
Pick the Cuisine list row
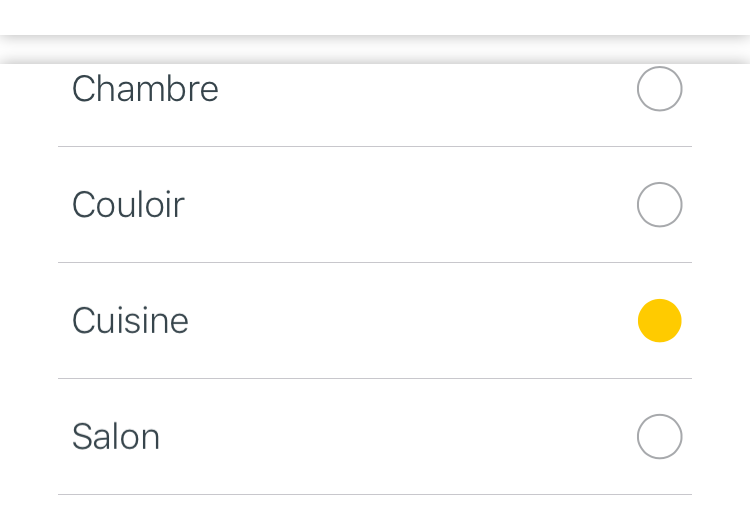[375, 321]
